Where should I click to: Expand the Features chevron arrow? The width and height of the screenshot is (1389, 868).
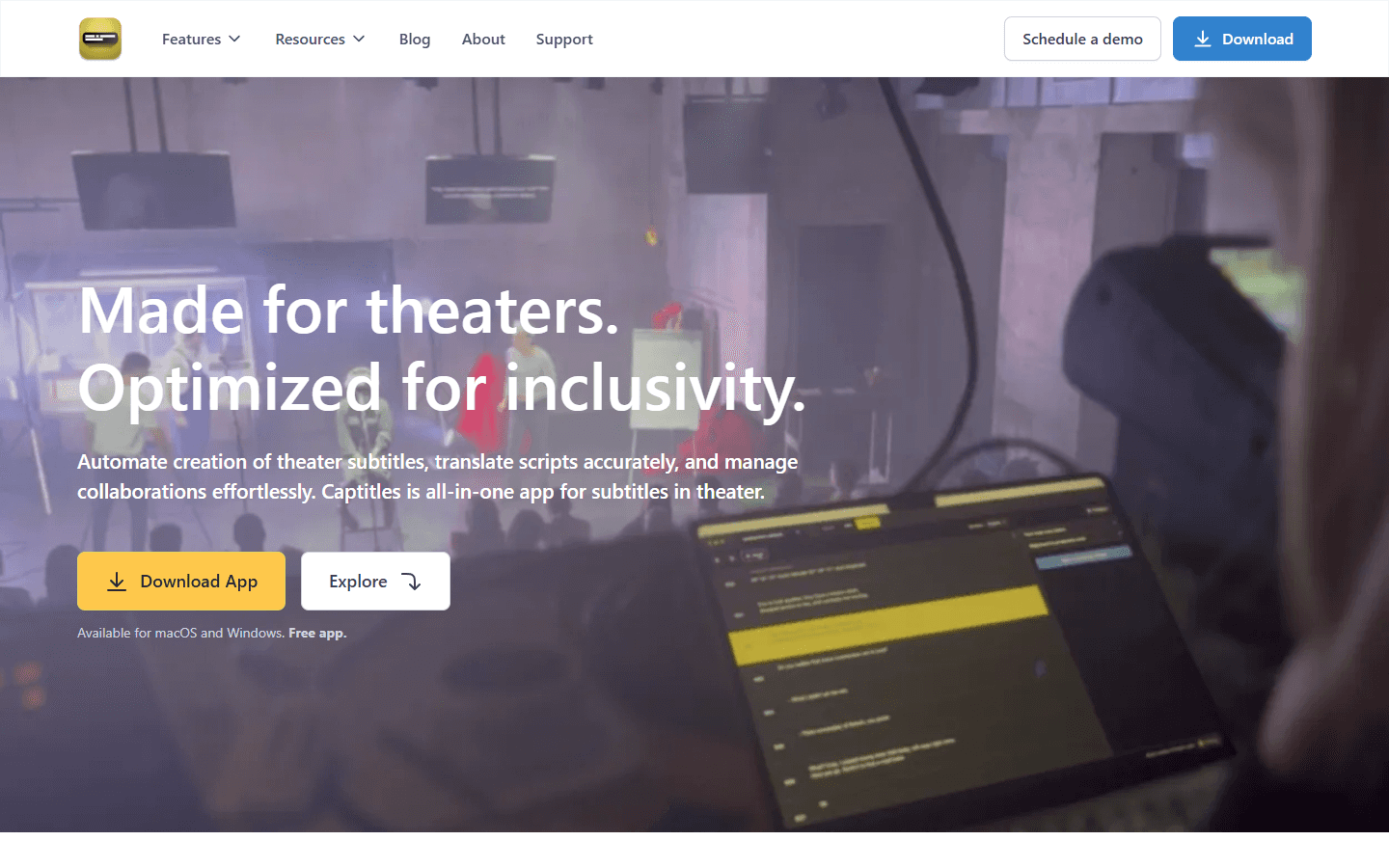[234, 39]
